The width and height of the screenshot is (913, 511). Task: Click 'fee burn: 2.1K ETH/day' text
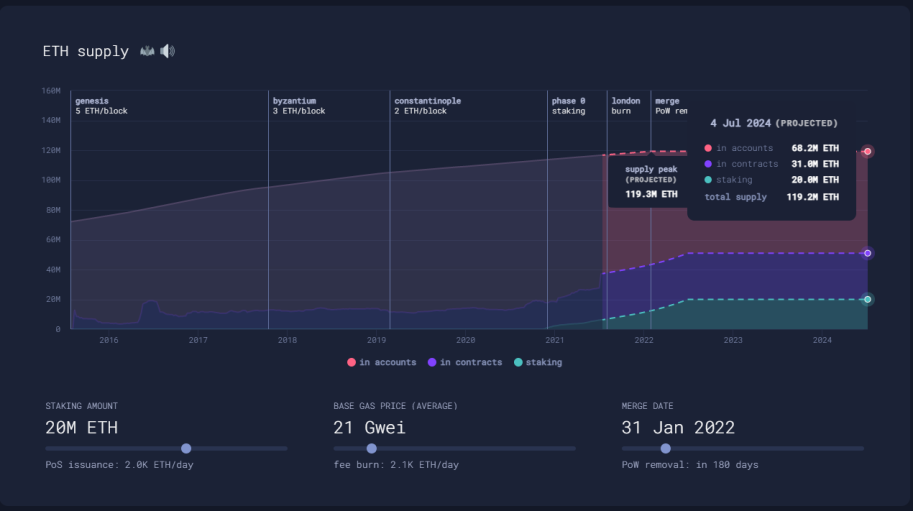point(396,464)
